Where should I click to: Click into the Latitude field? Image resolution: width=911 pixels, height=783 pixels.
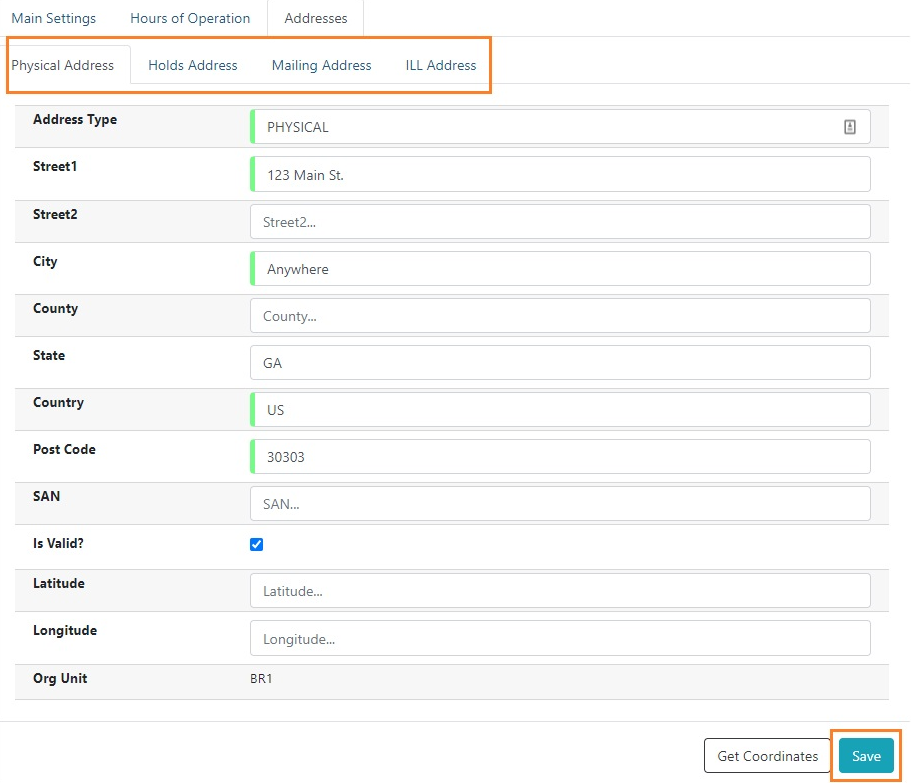(x=560, y=591)
